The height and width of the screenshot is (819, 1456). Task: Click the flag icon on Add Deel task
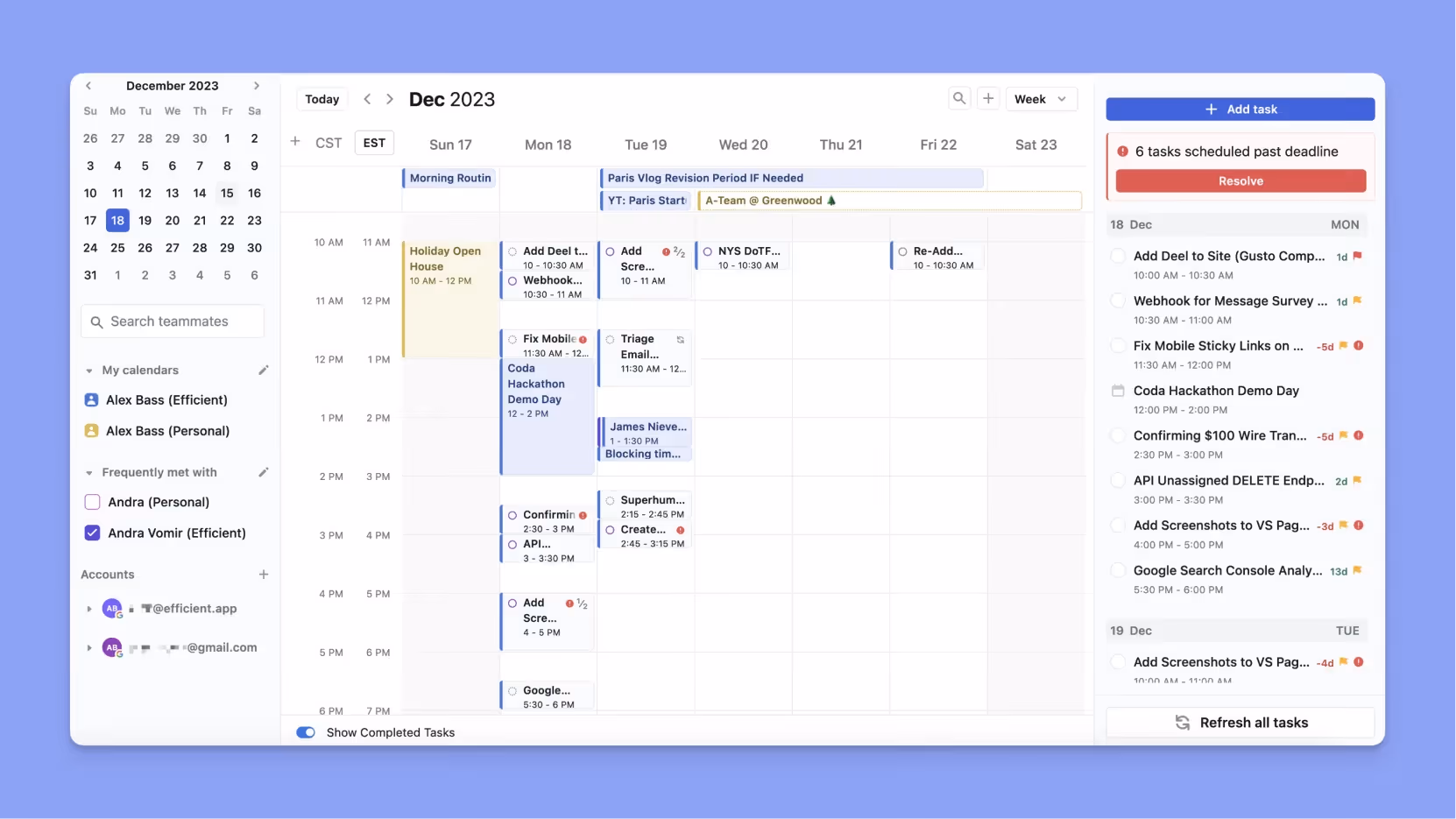[x=1356, y=256]
